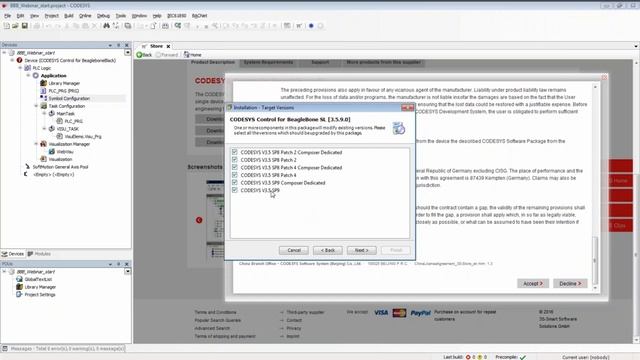Click the Task Configuration icon

pyautogui.click(x=43, y=106)
